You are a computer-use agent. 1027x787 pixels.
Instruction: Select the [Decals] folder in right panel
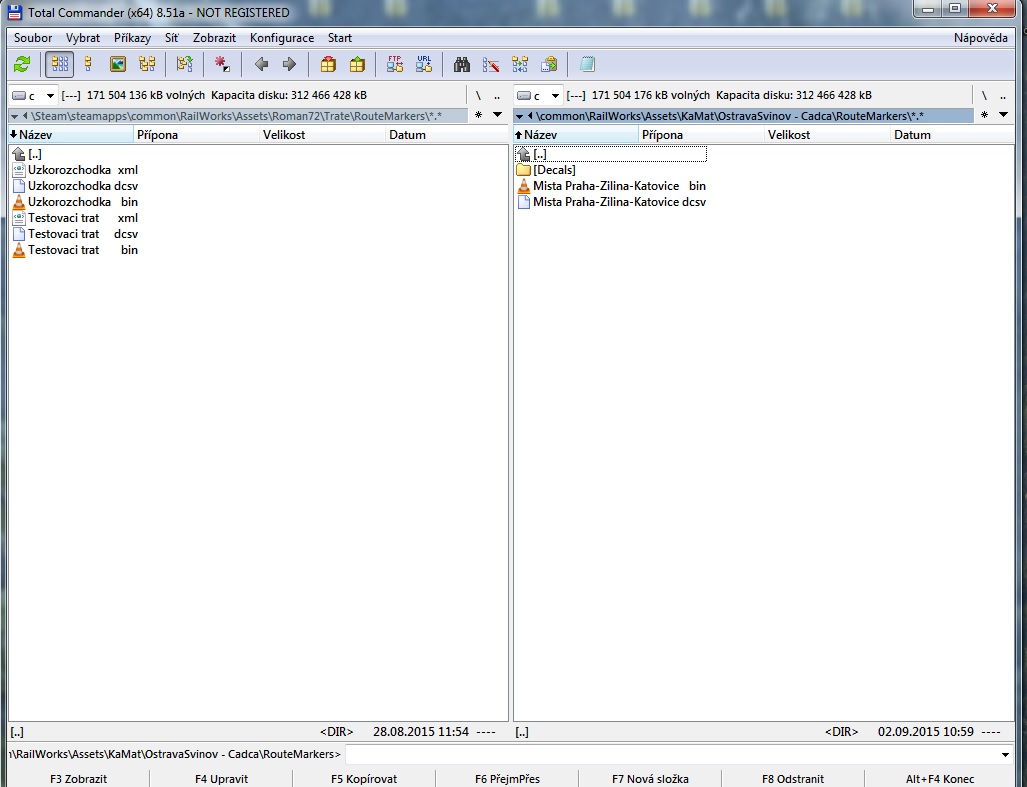point(546,170)
